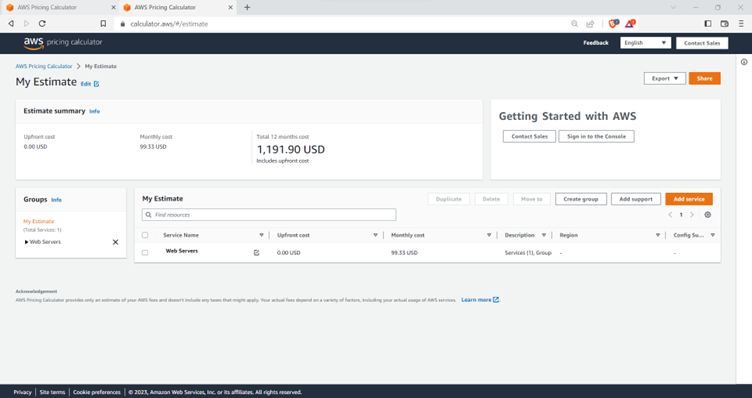Sort by Upfront cost column arrow

point(376,235)
